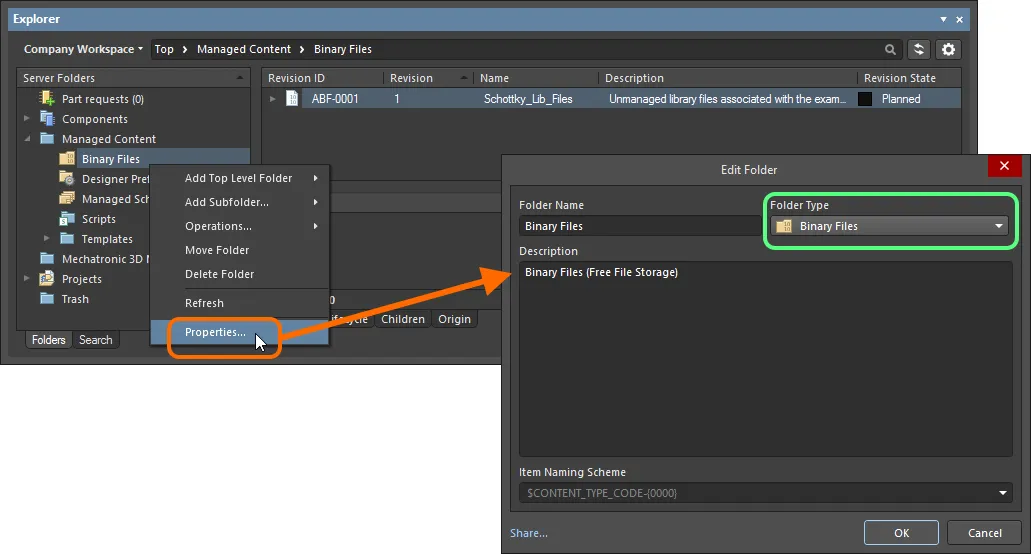Click the Planned revision state color swatch

coord(865,99)
